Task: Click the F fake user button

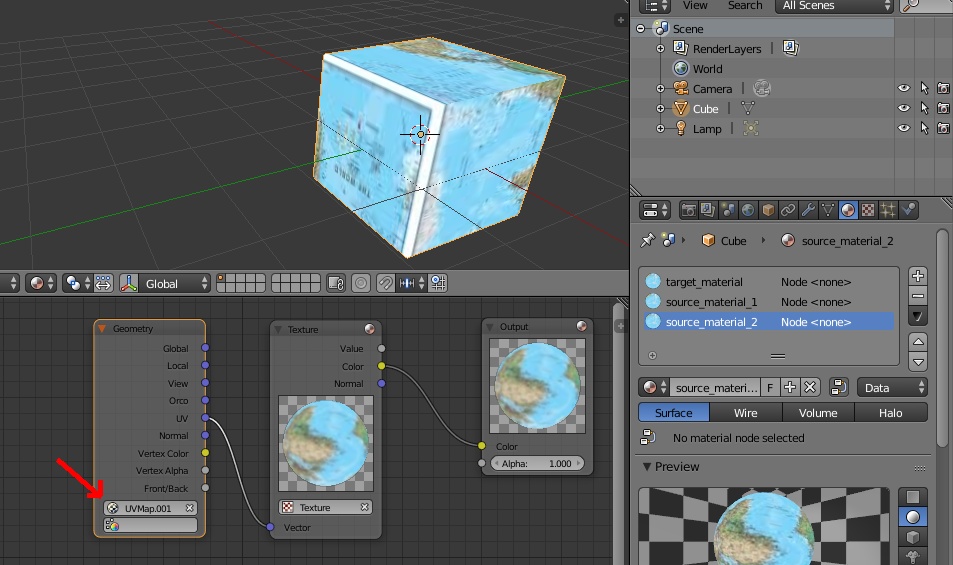Action: coord(770,387)
